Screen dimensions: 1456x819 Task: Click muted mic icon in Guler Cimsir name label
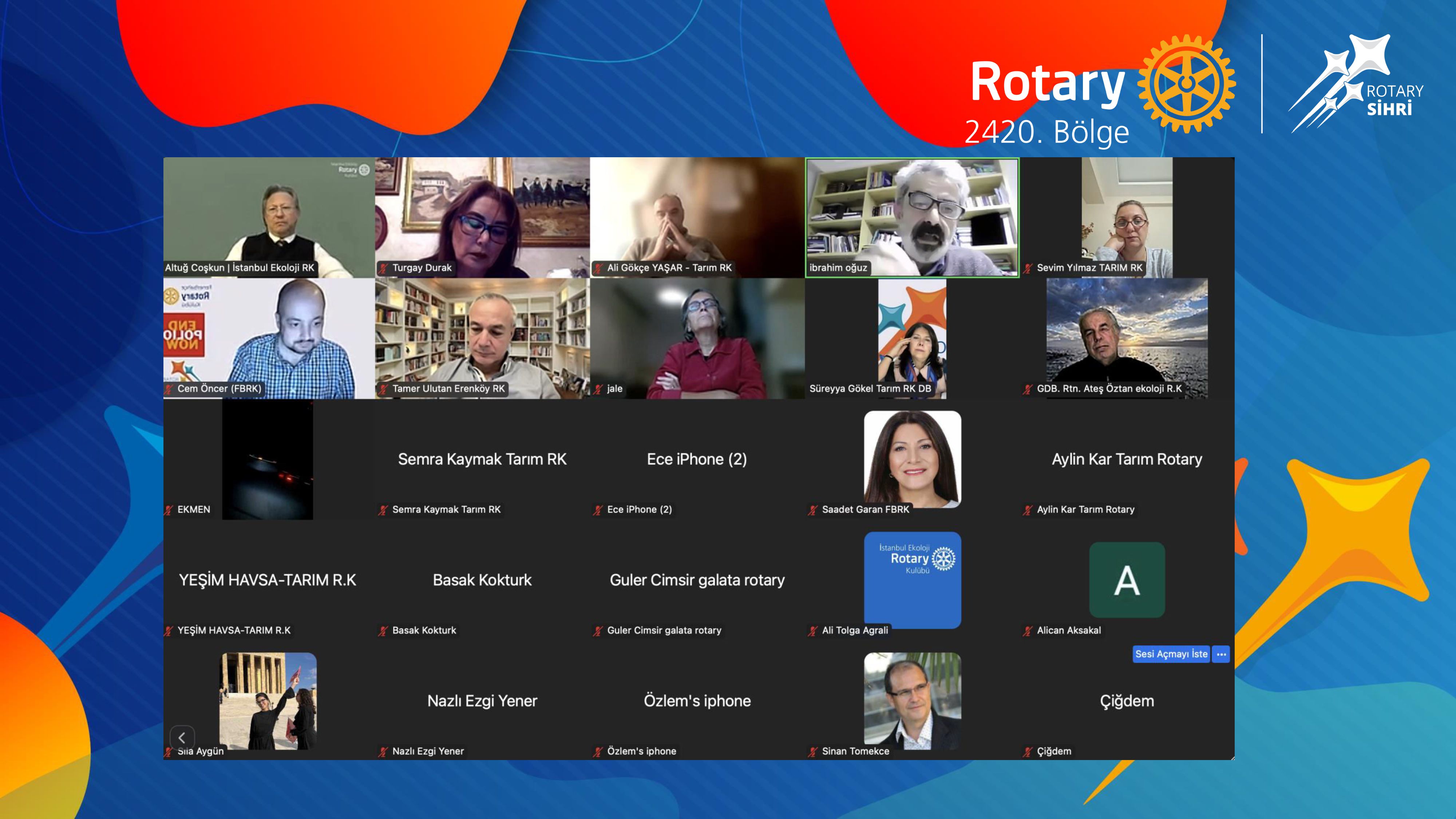pos(598,631)
